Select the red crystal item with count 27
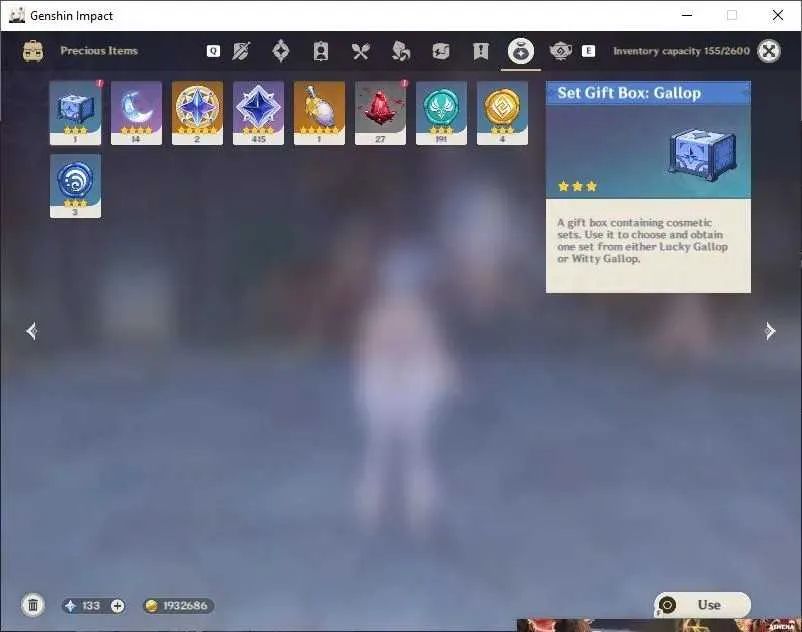The height and width of the screenshot is (632, 802). pos(380,112)
